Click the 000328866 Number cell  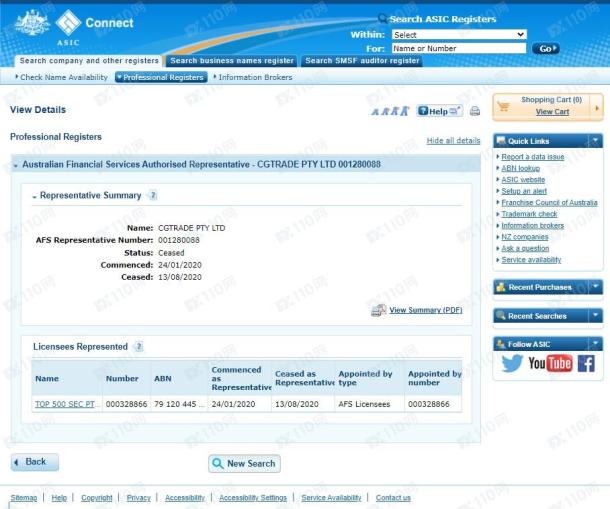coord(126,404)
